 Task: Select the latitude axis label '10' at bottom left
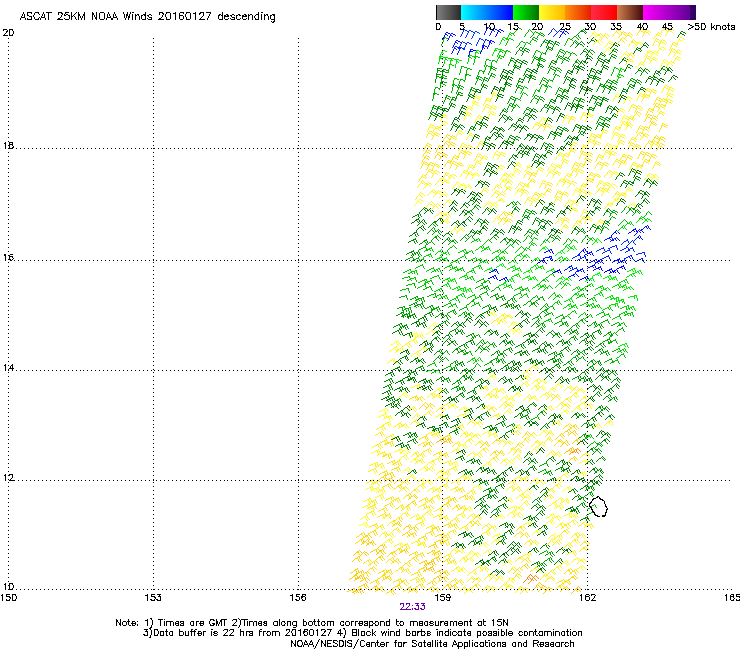8,587
